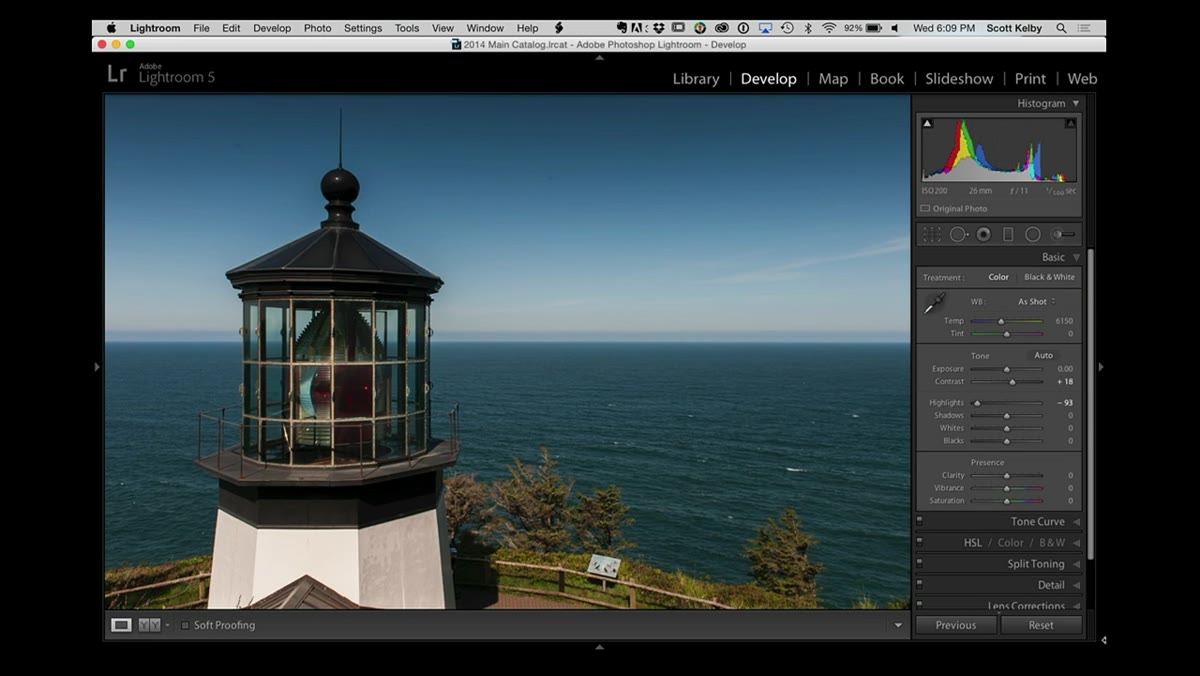Switch to the Print module
Viewport: 1200px width, 676px height.
click(x=1030, y=79)
